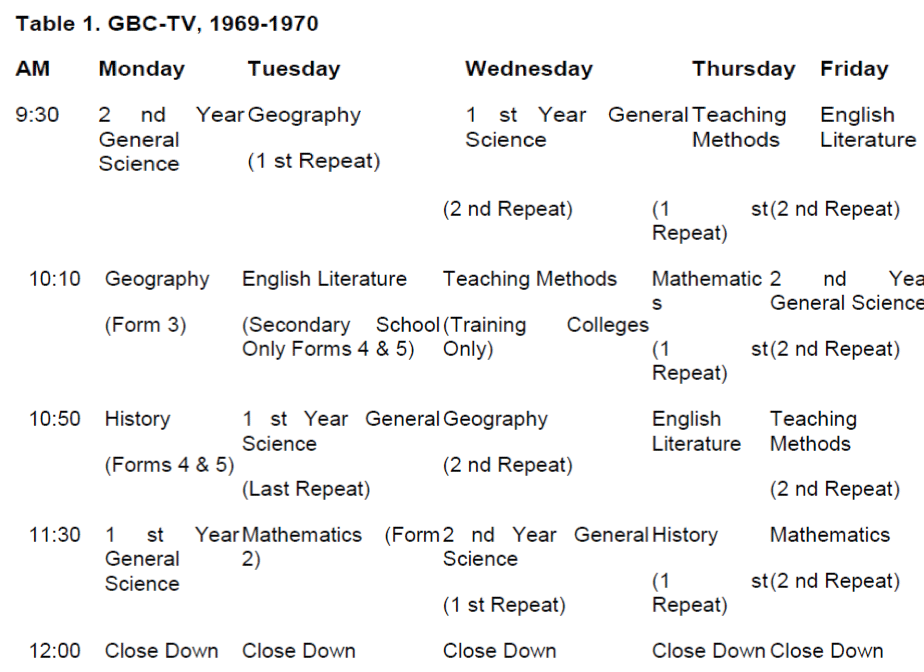
Task: Click the 12:00 time row label
Action: tap(54, 651)
